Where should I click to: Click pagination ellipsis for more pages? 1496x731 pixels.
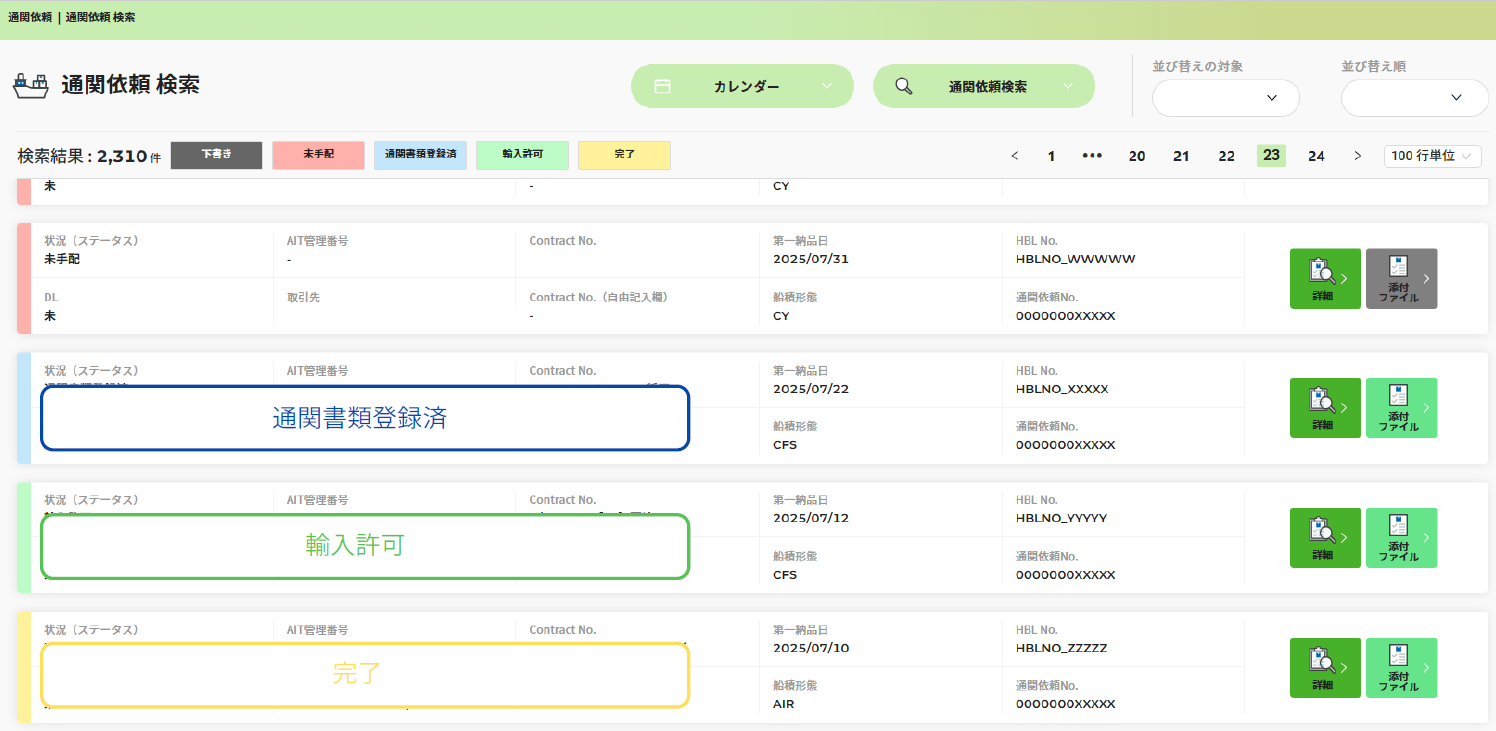(x=1092, y=156)
